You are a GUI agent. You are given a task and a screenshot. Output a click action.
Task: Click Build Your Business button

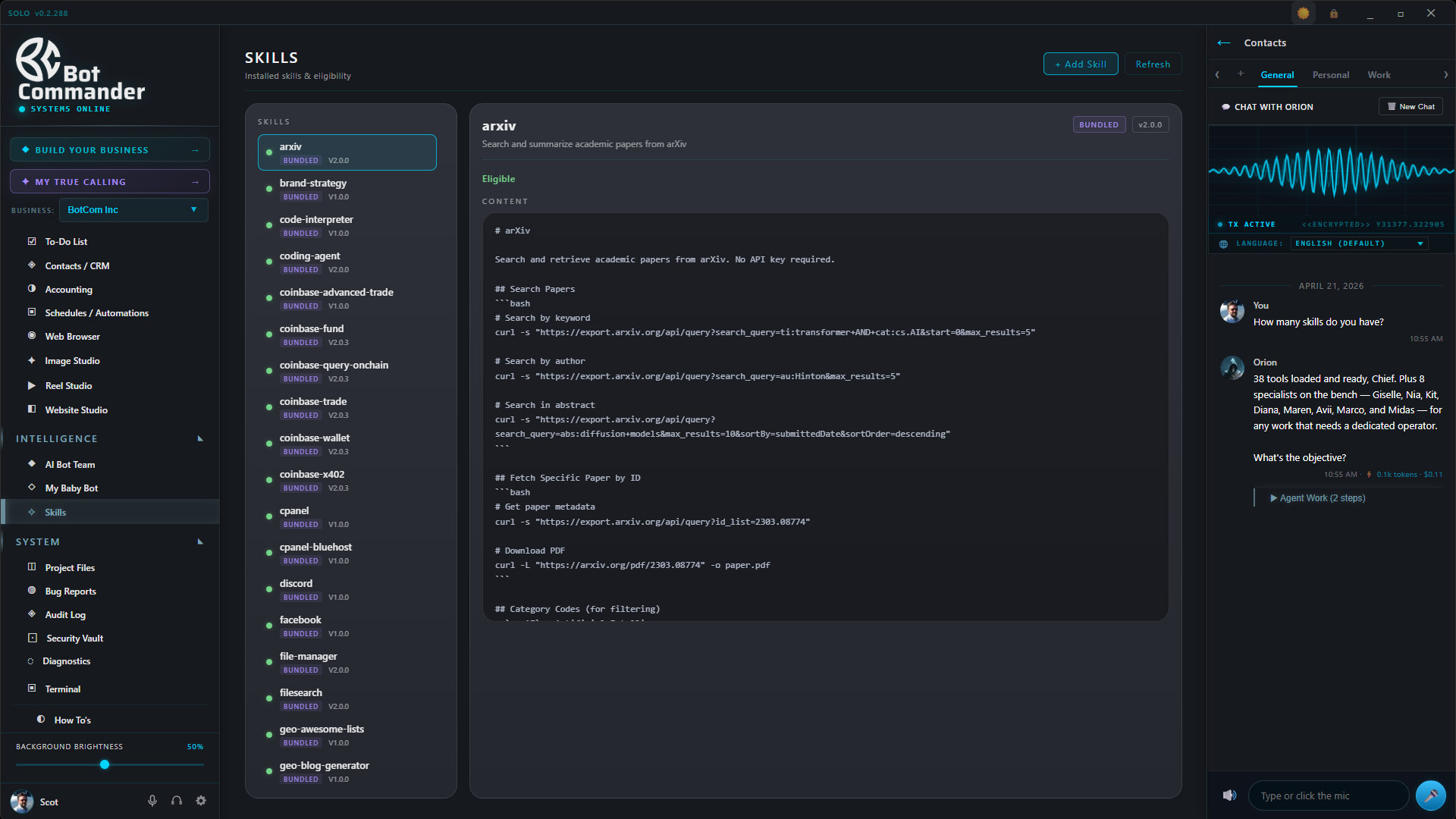[x=110, y=150]
